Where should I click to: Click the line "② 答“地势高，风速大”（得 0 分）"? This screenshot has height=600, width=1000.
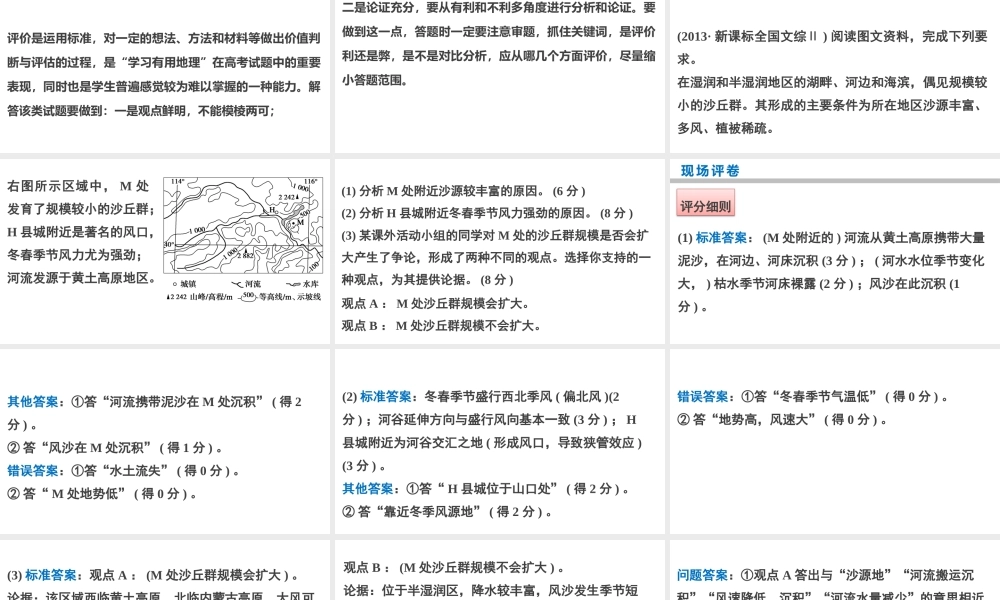[x=782, y=420]
